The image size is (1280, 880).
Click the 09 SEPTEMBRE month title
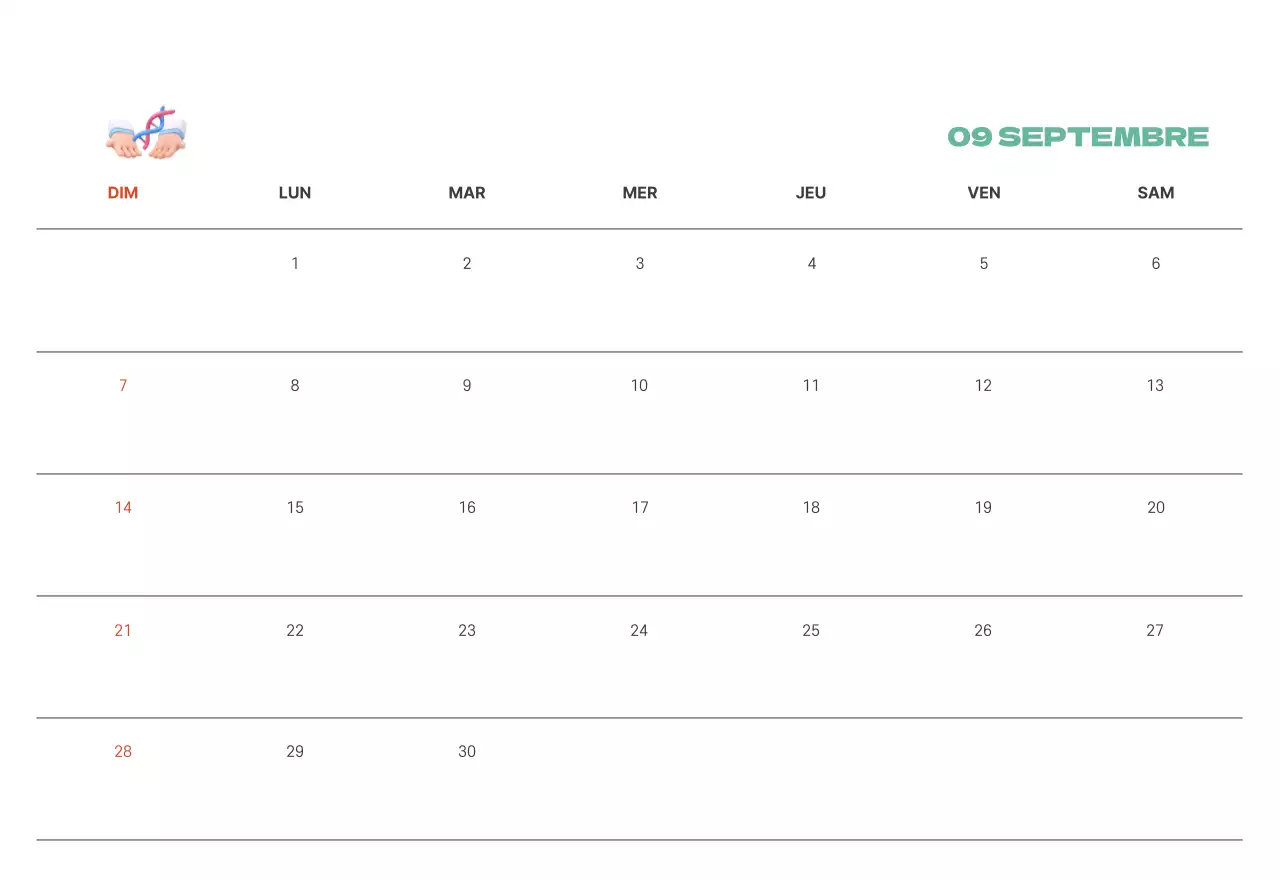(1078, 137)
